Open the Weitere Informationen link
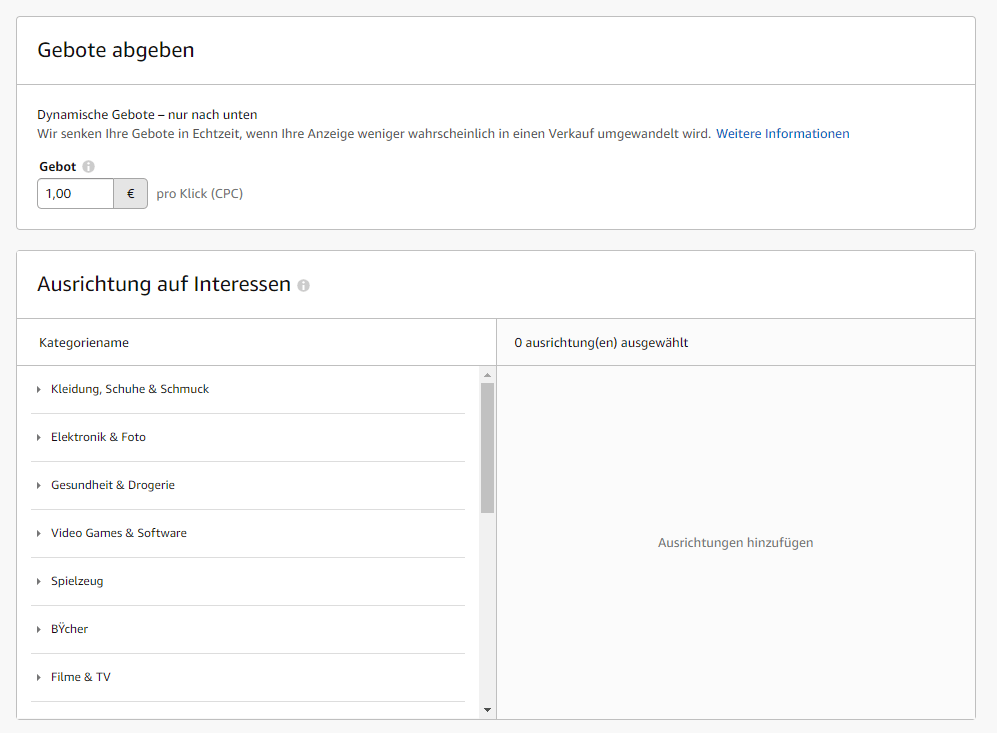Screen dimensions: 997x733 [x=783, y=134]
